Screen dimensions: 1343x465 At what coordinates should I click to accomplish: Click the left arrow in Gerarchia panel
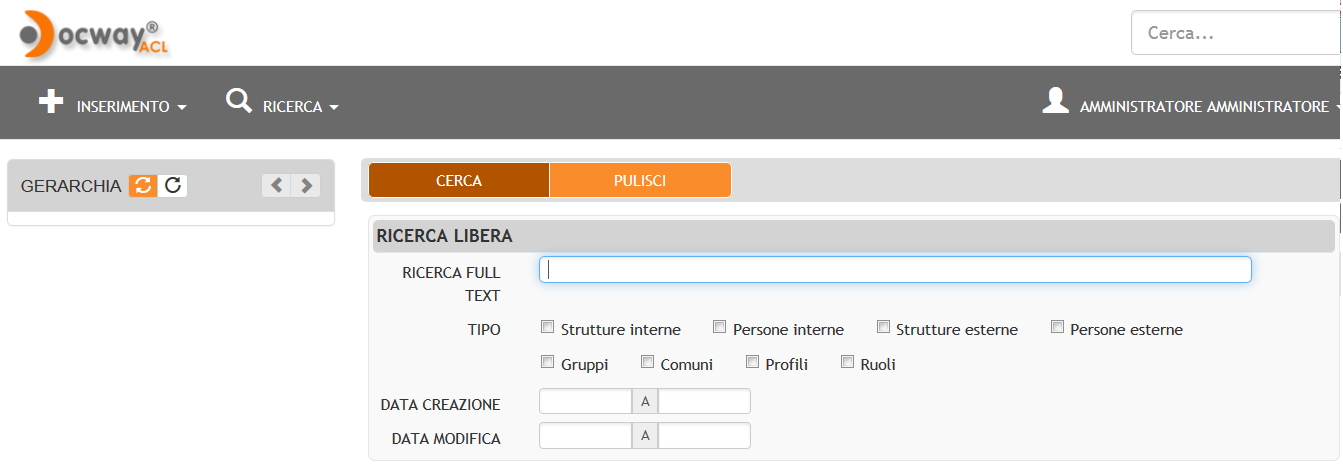pos(276,185)
